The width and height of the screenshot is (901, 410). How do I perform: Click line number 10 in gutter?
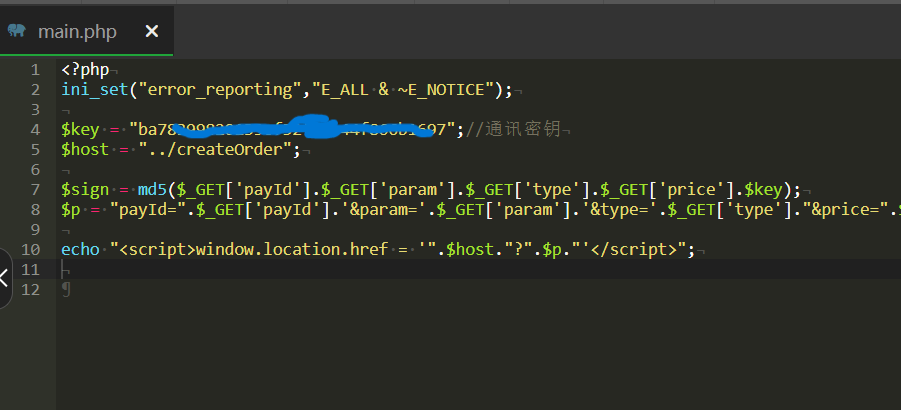(31, 250)
